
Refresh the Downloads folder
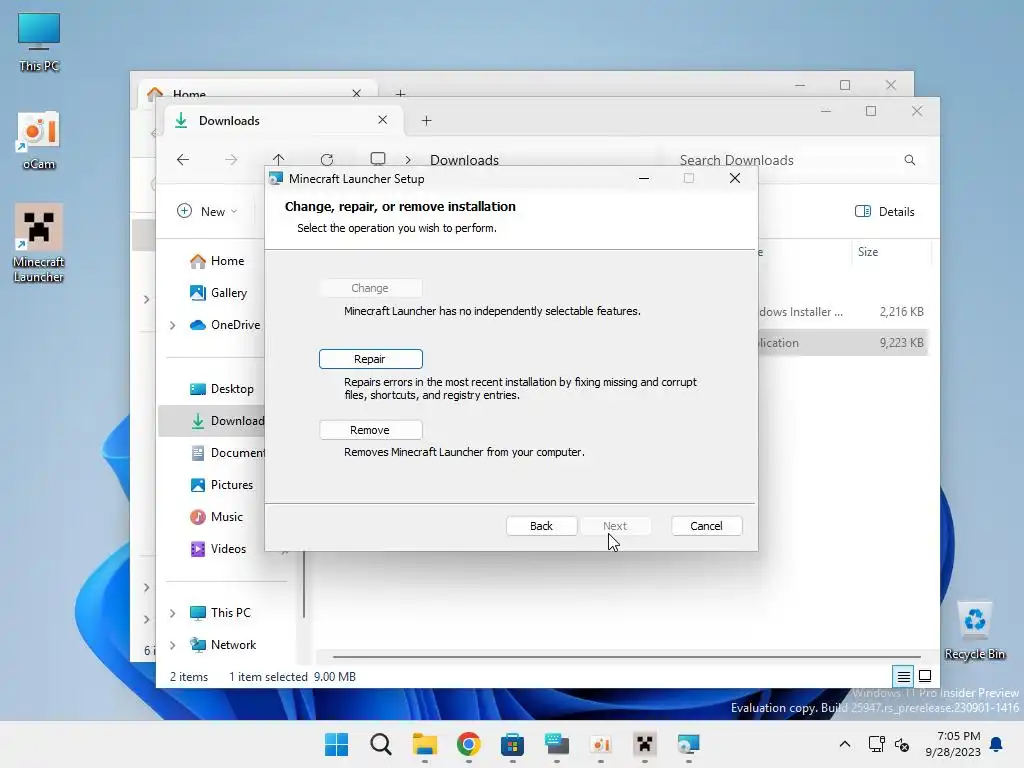327,160
